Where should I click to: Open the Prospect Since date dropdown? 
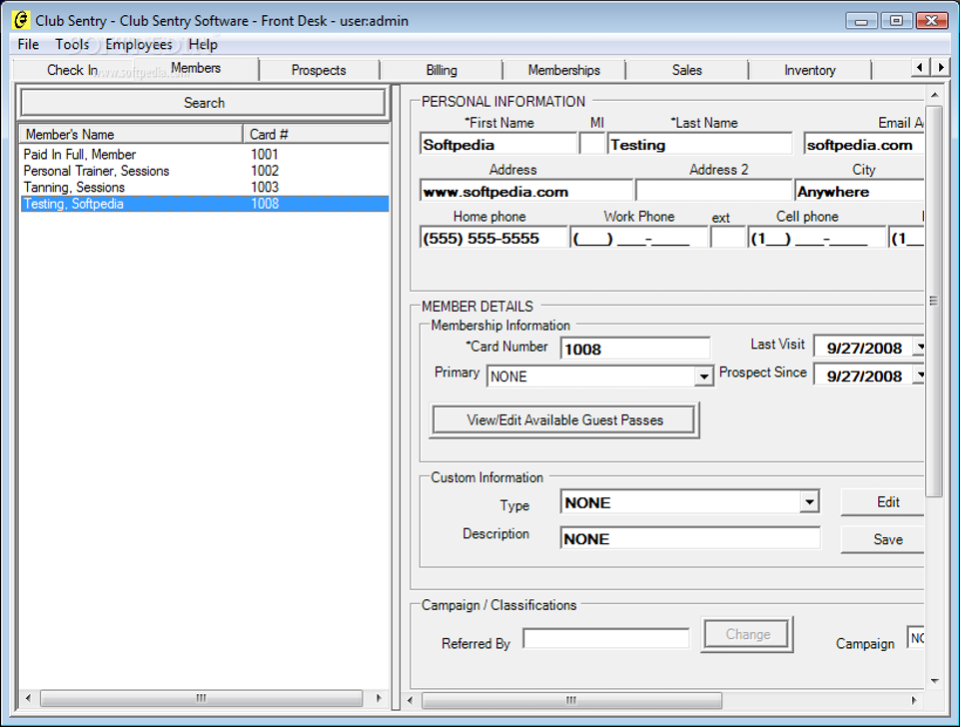[918, 376]
